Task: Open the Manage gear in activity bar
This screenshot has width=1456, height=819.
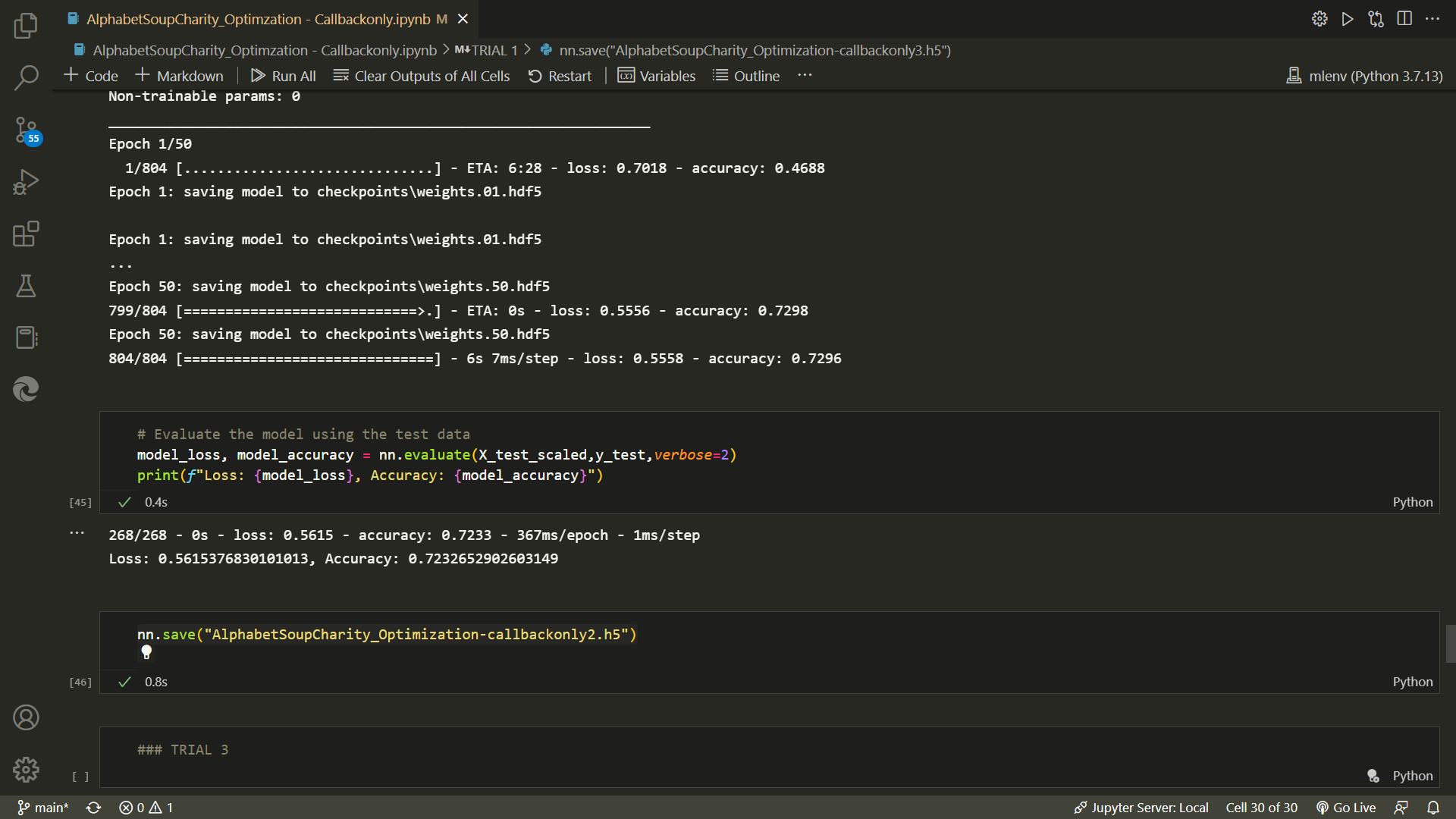Action: coord(26,769)
